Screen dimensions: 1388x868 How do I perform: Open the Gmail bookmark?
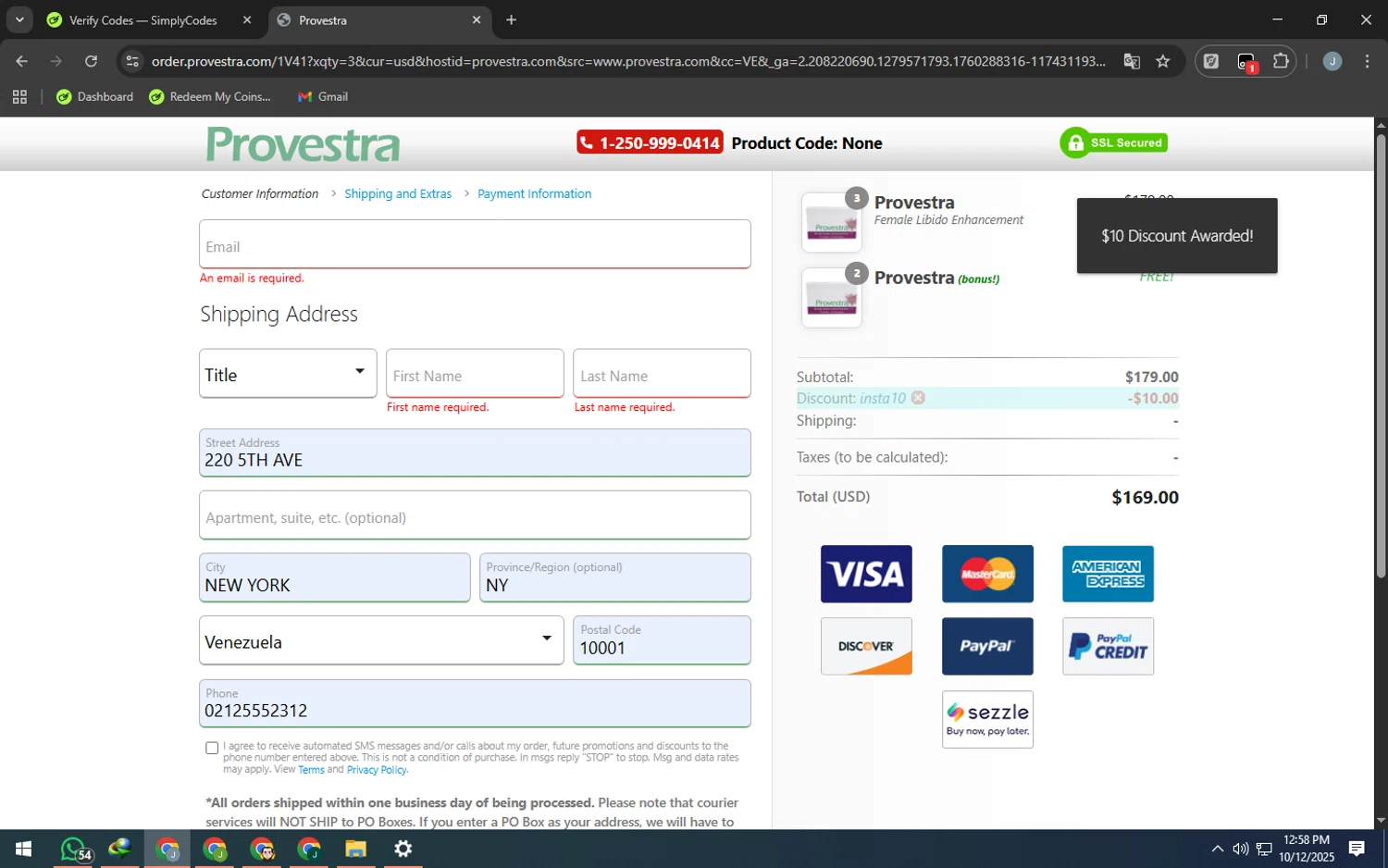(x=323, y=96)
